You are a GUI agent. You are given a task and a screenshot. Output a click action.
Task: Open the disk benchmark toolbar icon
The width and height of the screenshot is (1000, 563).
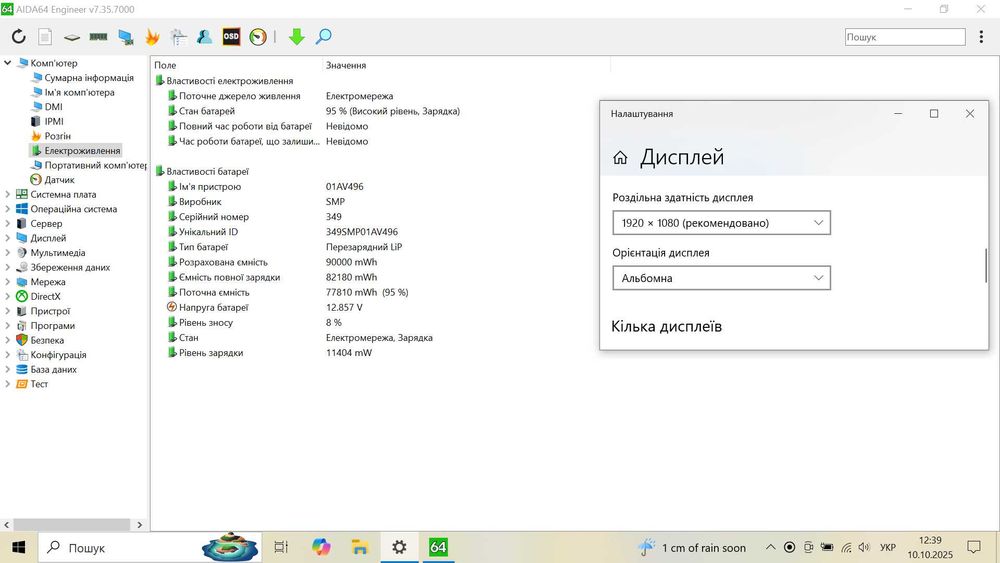point(71,38)
